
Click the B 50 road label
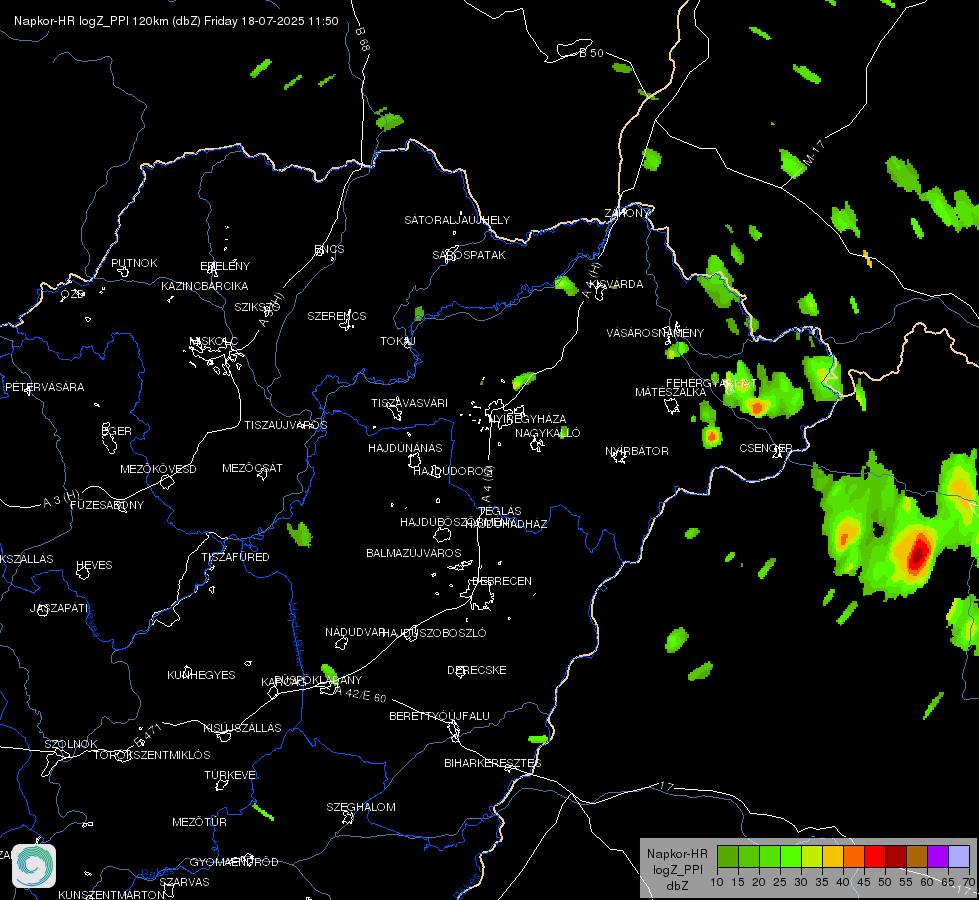point(591,53)
